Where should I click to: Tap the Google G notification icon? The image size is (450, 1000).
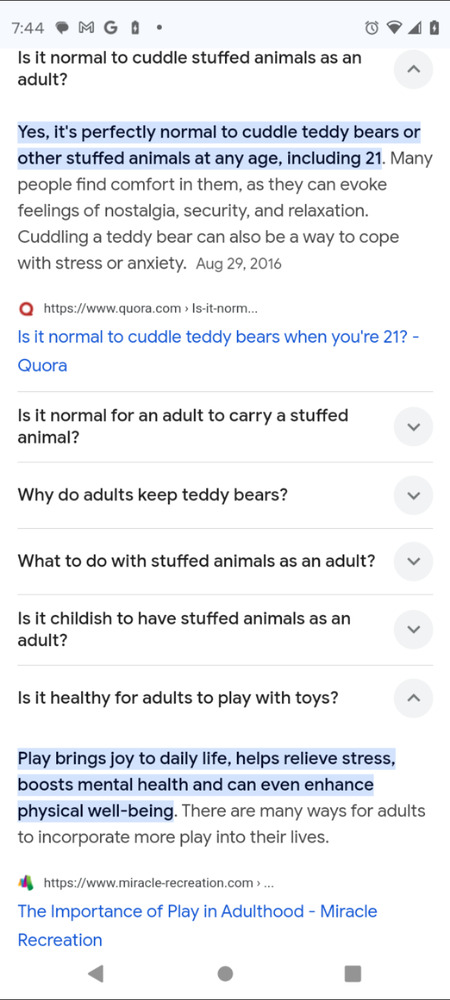[x=110, y=28]
